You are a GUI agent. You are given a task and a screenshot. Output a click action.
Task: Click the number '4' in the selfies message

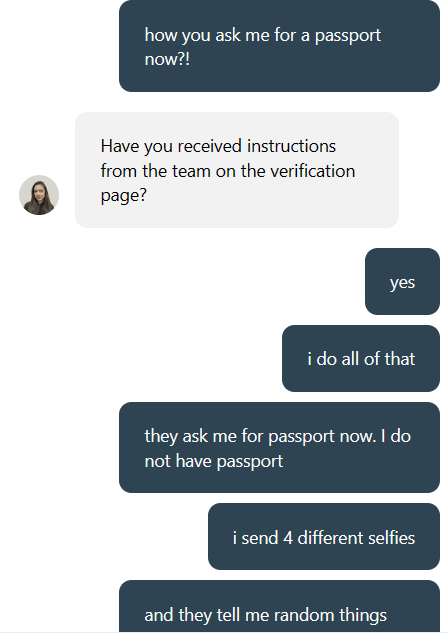click(288, 538)
